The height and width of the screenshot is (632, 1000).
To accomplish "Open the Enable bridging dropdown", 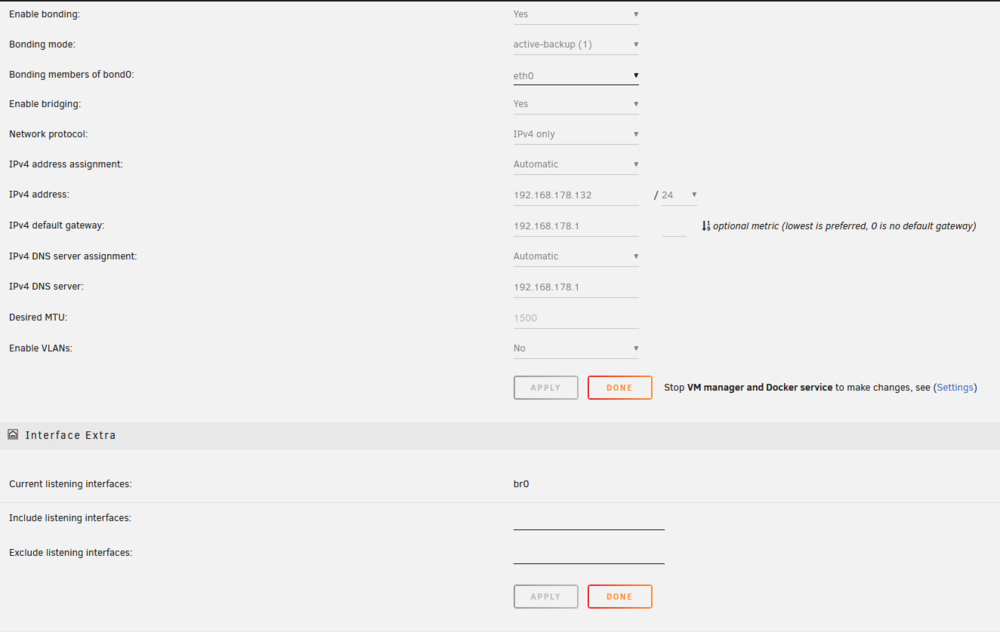I will tap(576, 104).
